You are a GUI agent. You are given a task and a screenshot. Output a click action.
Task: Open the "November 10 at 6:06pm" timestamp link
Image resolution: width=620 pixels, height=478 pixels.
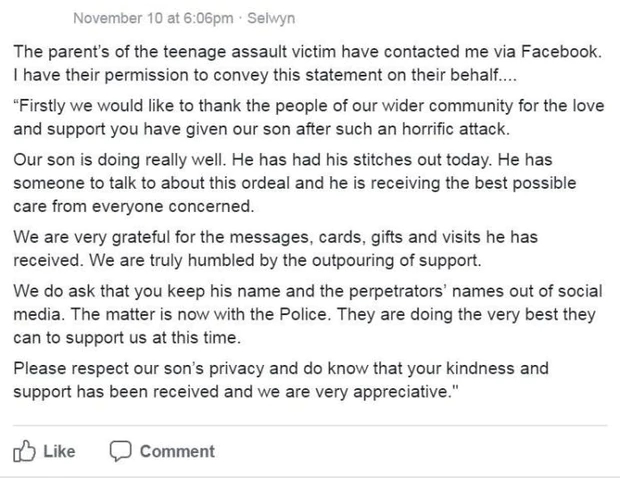(x=153, y=18)
